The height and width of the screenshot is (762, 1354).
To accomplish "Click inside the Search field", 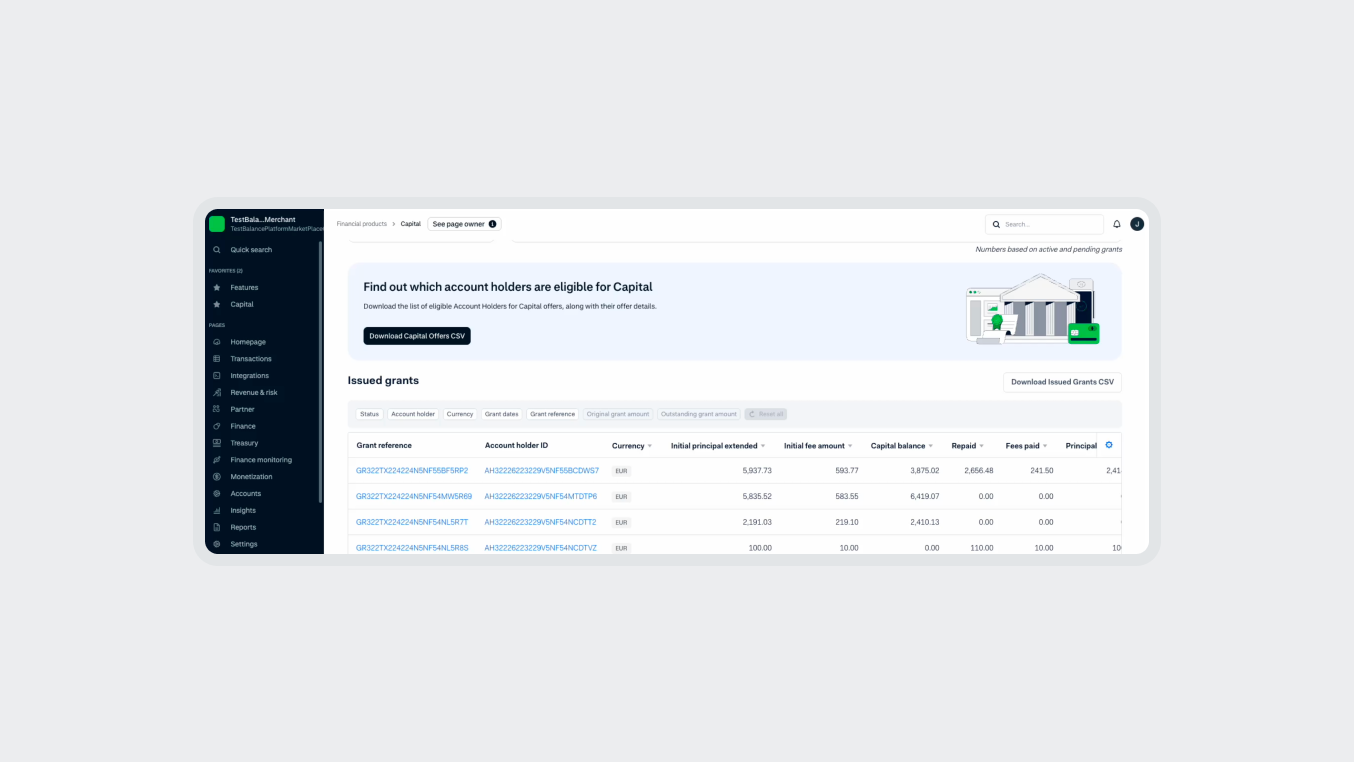I will pyautogui.click(x=1044, y=223).
